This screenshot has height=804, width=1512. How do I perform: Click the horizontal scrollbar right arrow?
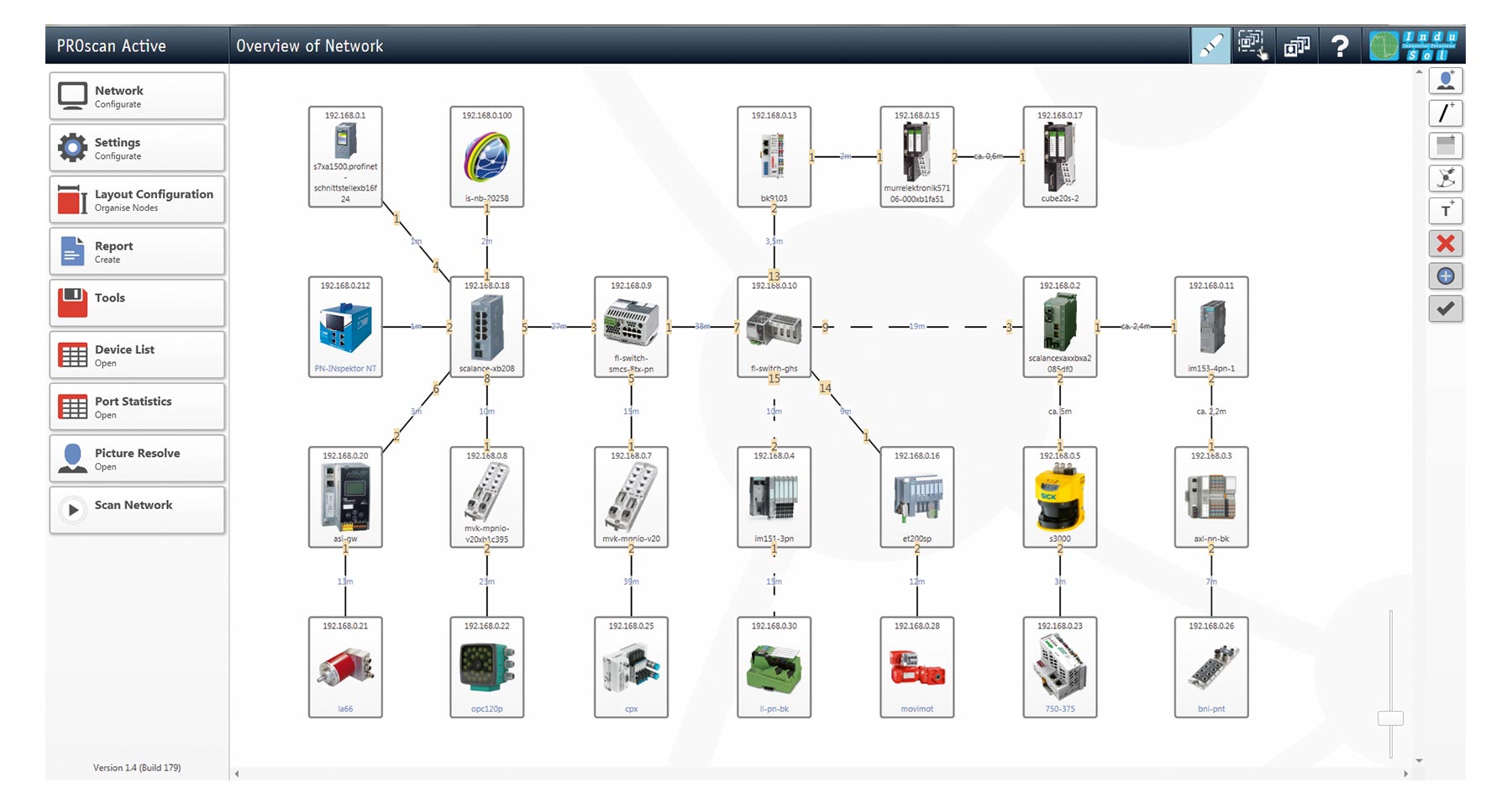(1405, 774)
